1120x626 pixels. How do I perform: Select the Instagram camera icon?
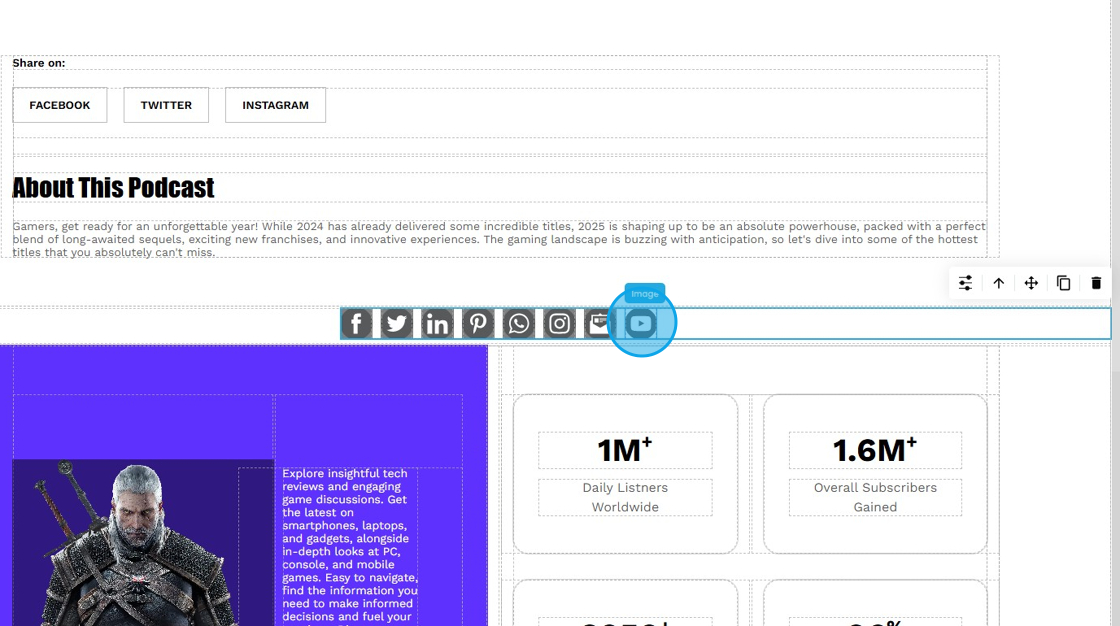pos(559,324)
